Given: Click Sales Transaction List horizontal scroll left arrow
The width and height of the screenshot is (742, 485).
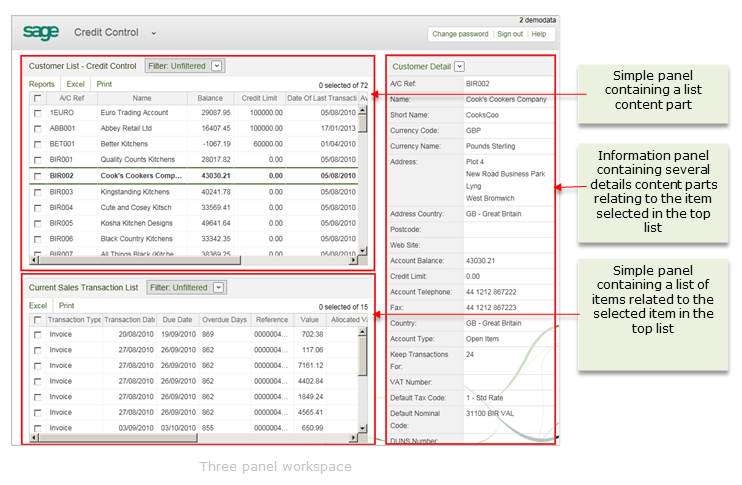Looking at the screenshot, I should (x=34, y=438).
